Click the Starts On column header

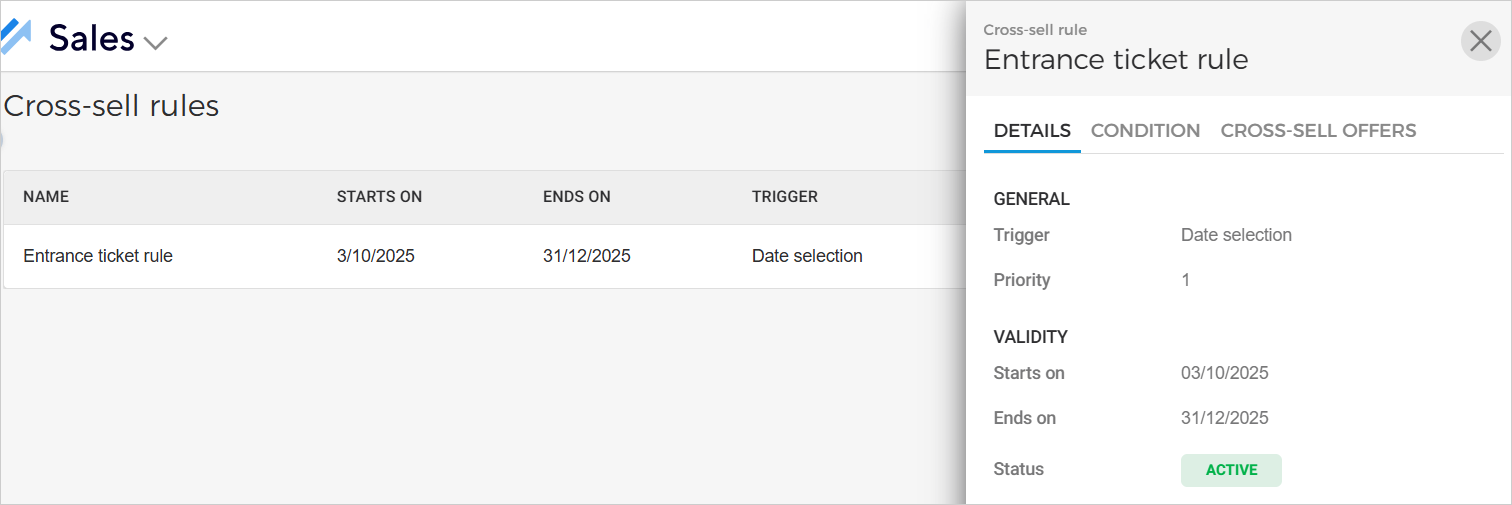pos(379,197)
